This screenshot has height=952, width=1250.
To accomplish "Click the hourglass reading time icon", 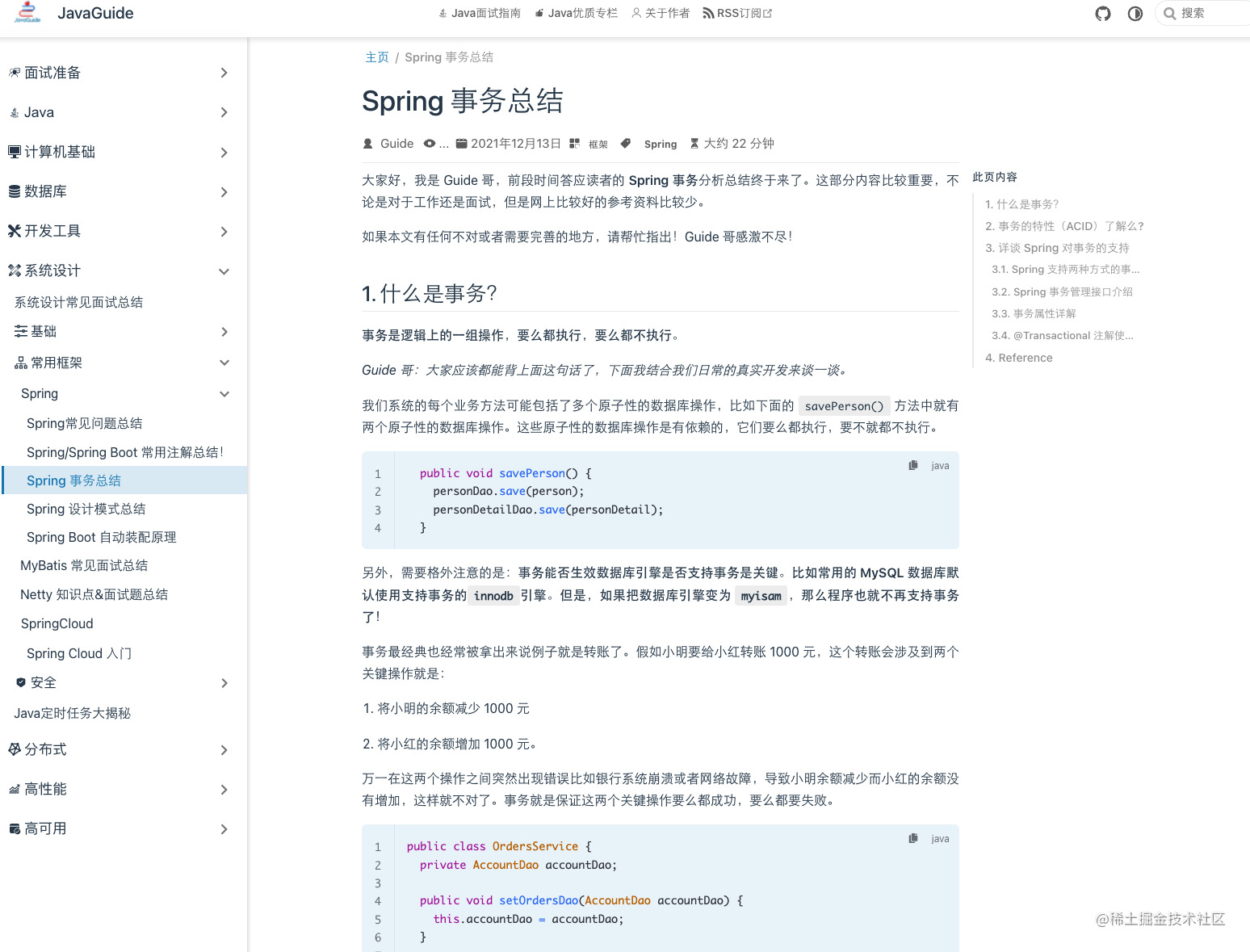I will point(694,144).
